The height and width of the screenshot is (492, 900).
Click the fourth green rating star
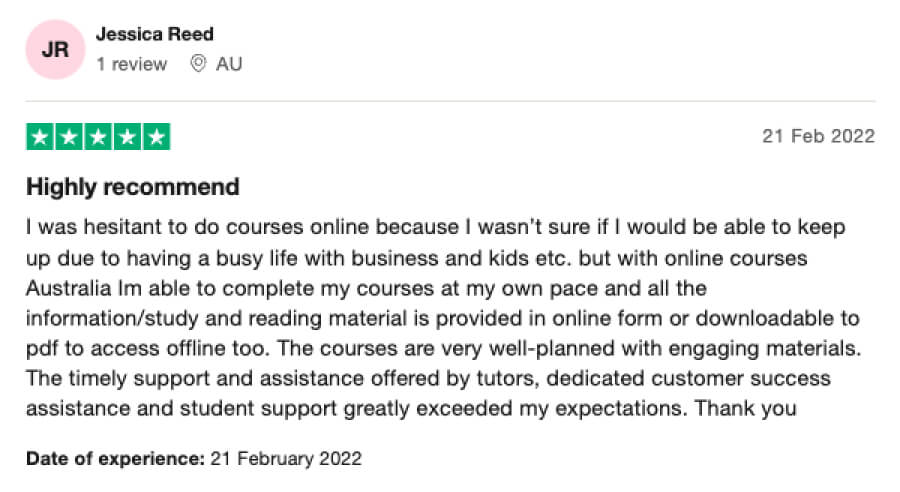[127, 137]
